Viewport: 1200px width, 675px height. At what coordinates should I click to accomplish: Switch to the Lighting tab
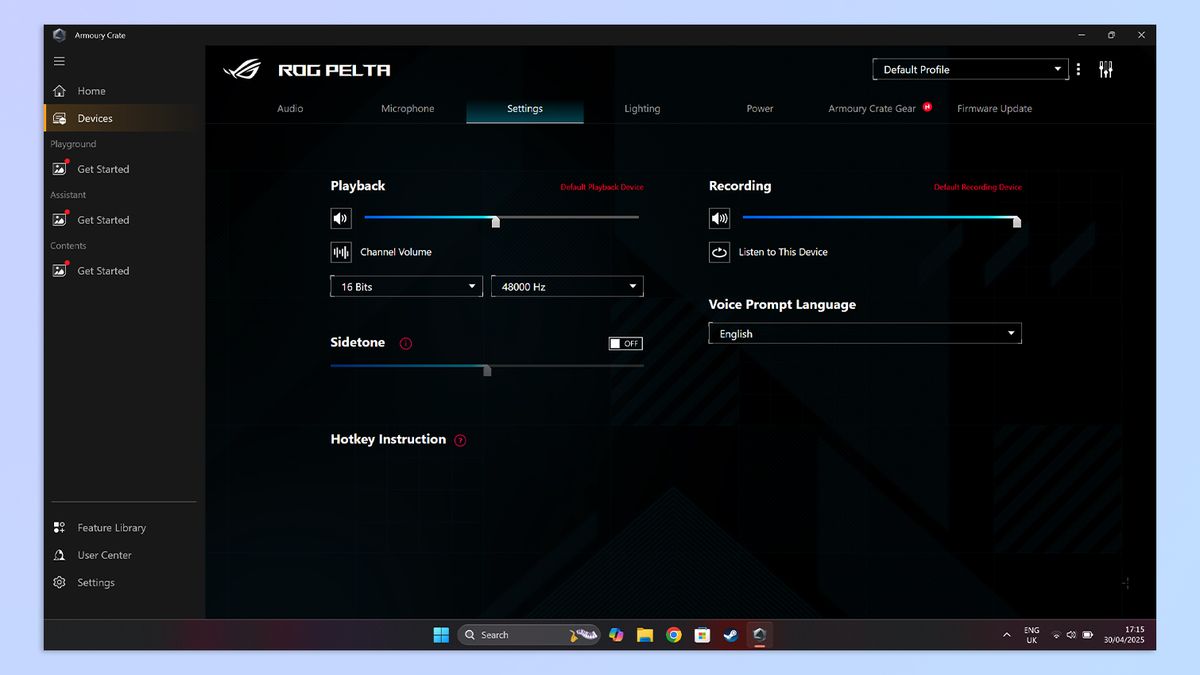pos(642,108)
